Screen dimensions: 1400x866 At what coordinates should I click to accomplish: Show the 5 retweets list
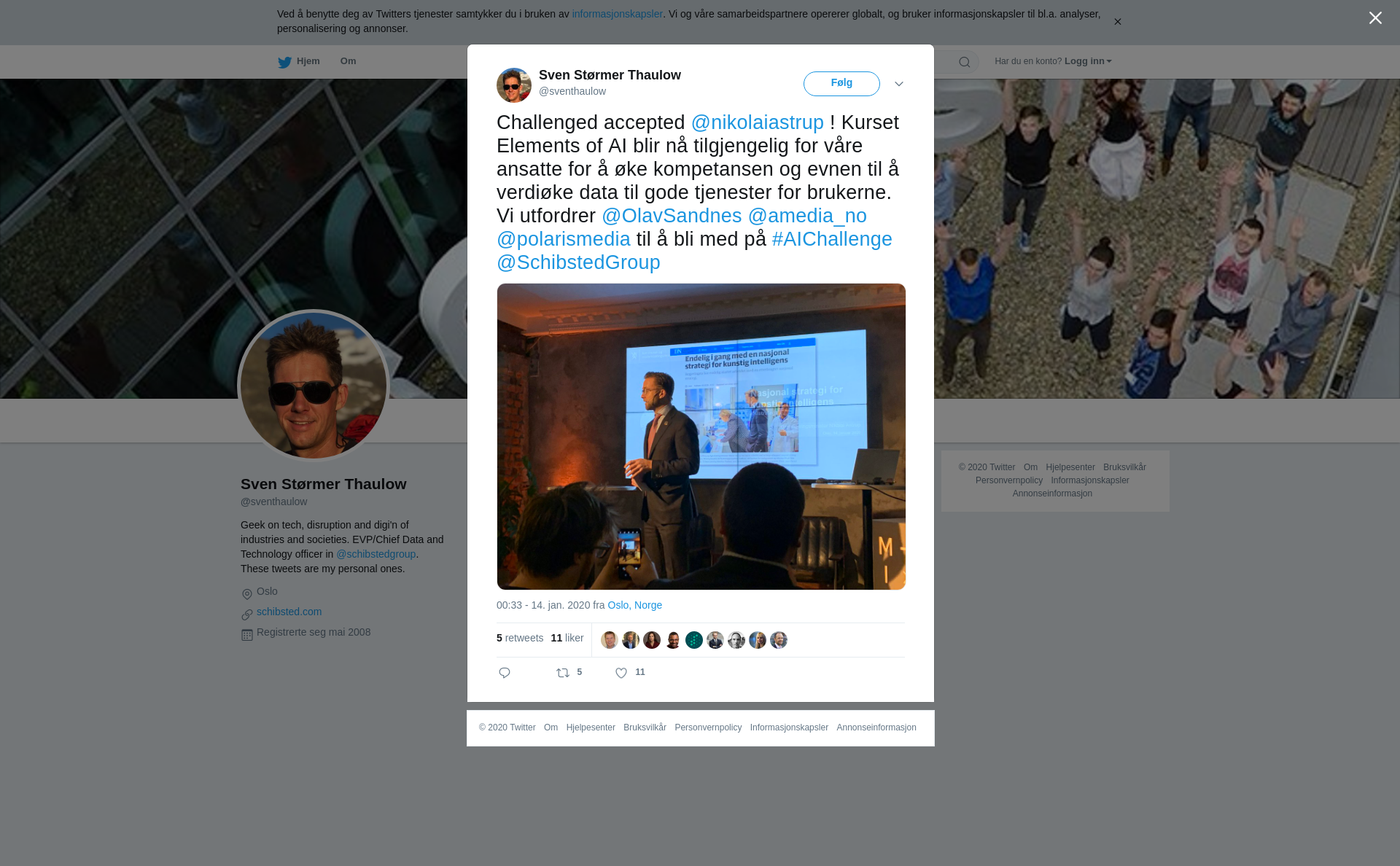(520, 638)
